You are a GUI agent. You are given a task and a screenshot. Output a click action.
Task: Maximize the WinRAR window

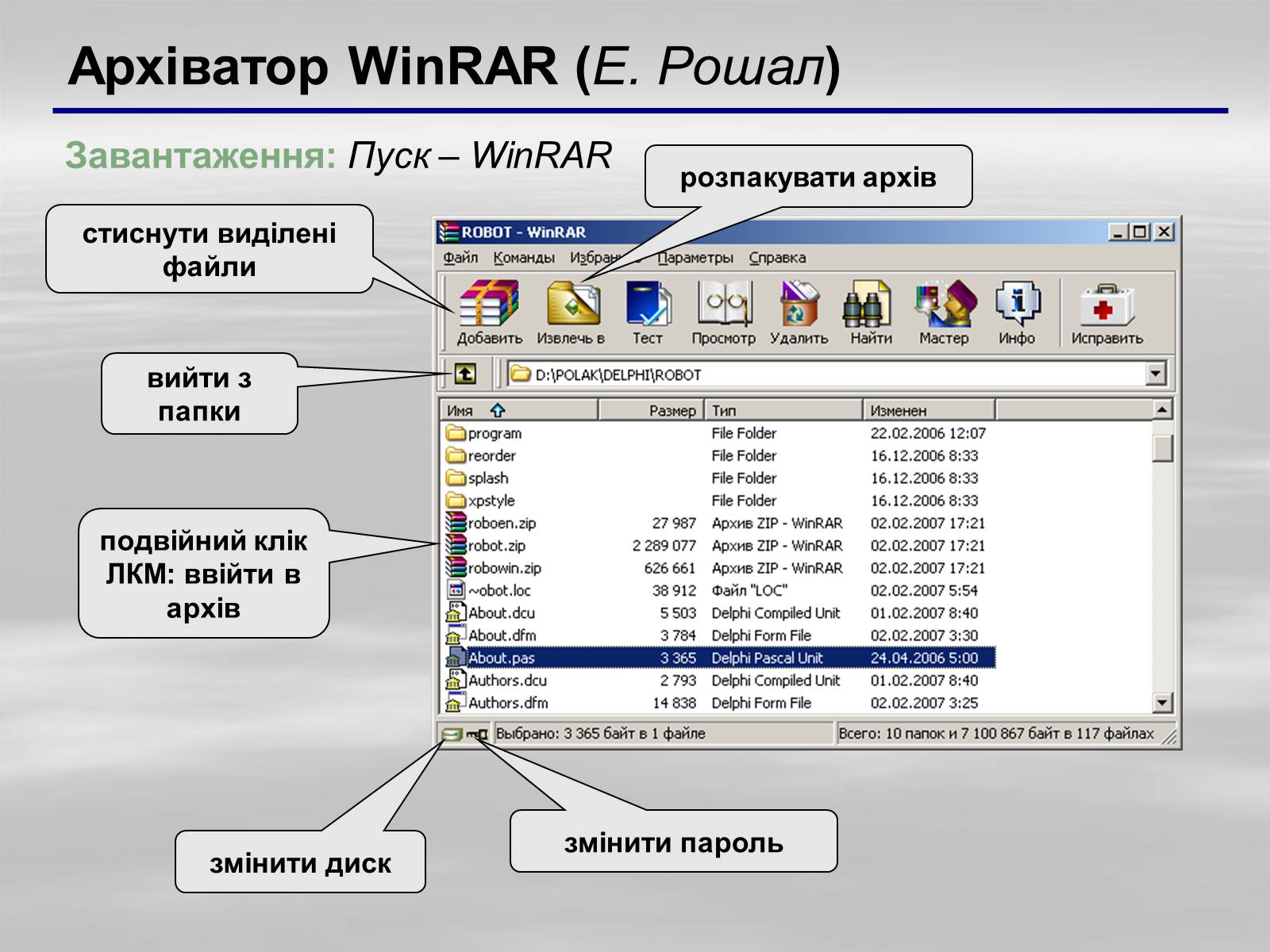coord(1140,232)
